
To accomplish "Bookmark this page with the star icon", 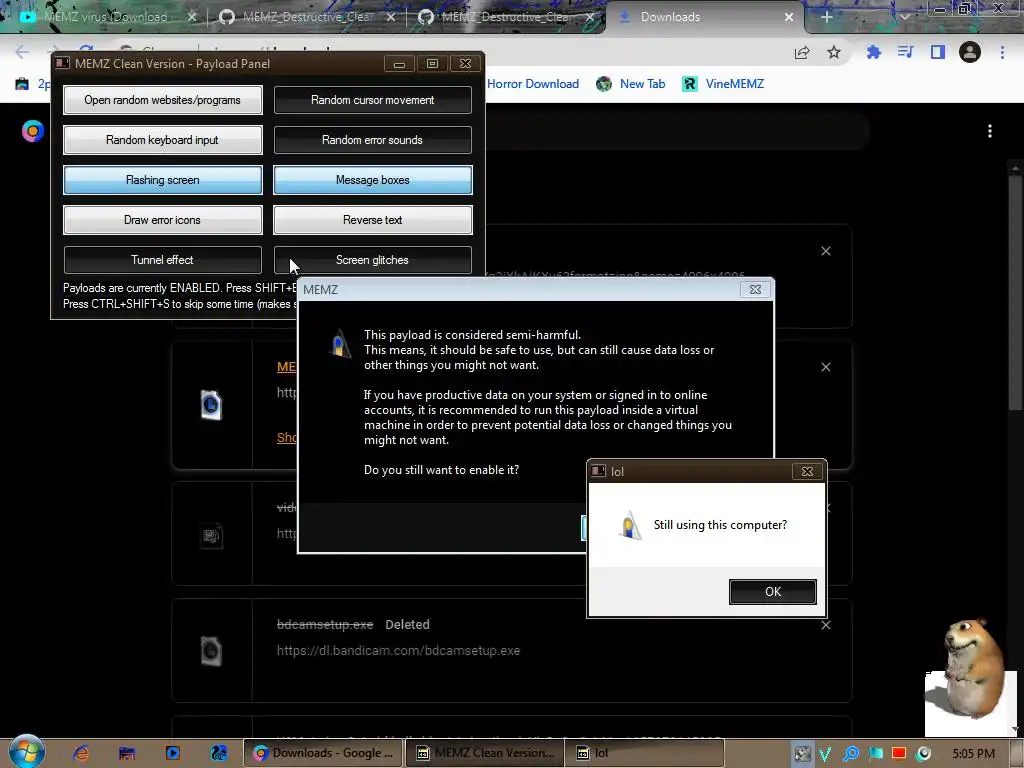I will (x=834, y=52).
